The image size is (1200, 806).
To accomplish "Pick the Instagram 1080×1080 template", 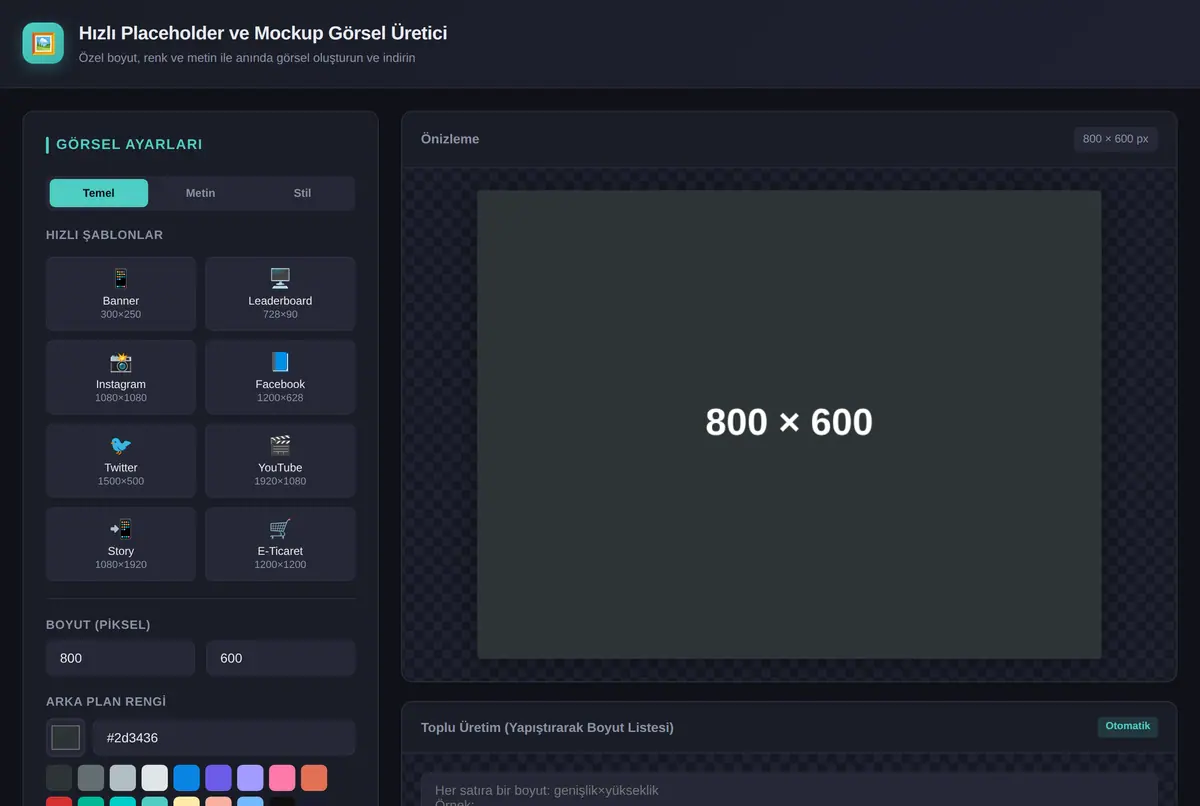I will pyautogui.click(x=121, y=377).
